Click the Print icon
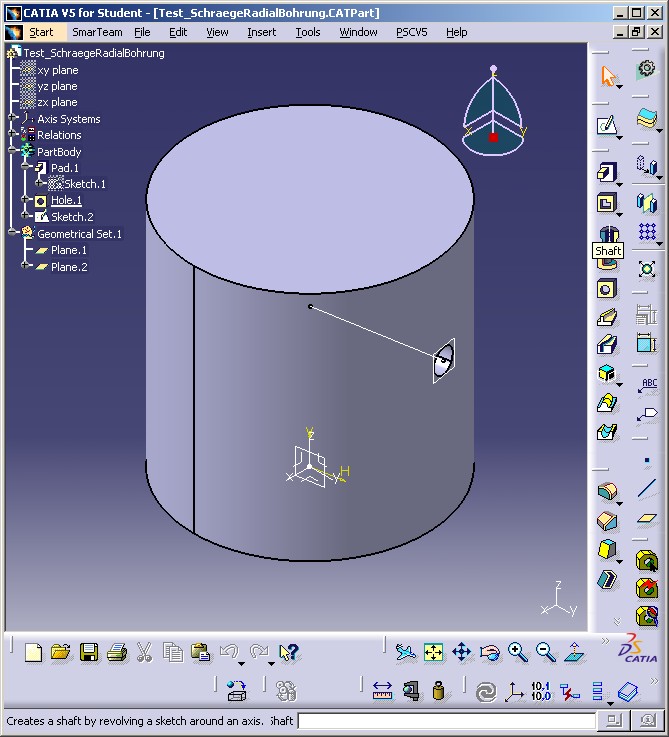This screenshot has width=669, height=737. click(x=117, y=652)
